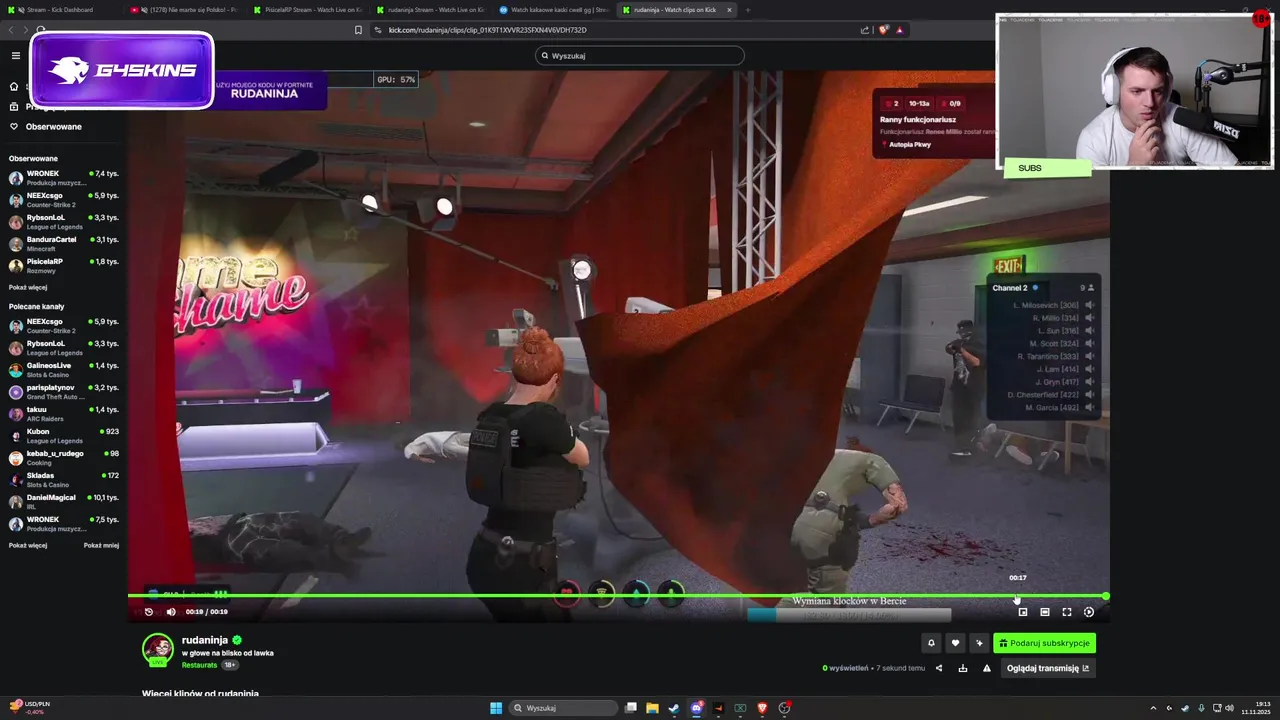The image size is (1280, 720).
Task: Open Task View on the taskbar
Action: (631, 708)
